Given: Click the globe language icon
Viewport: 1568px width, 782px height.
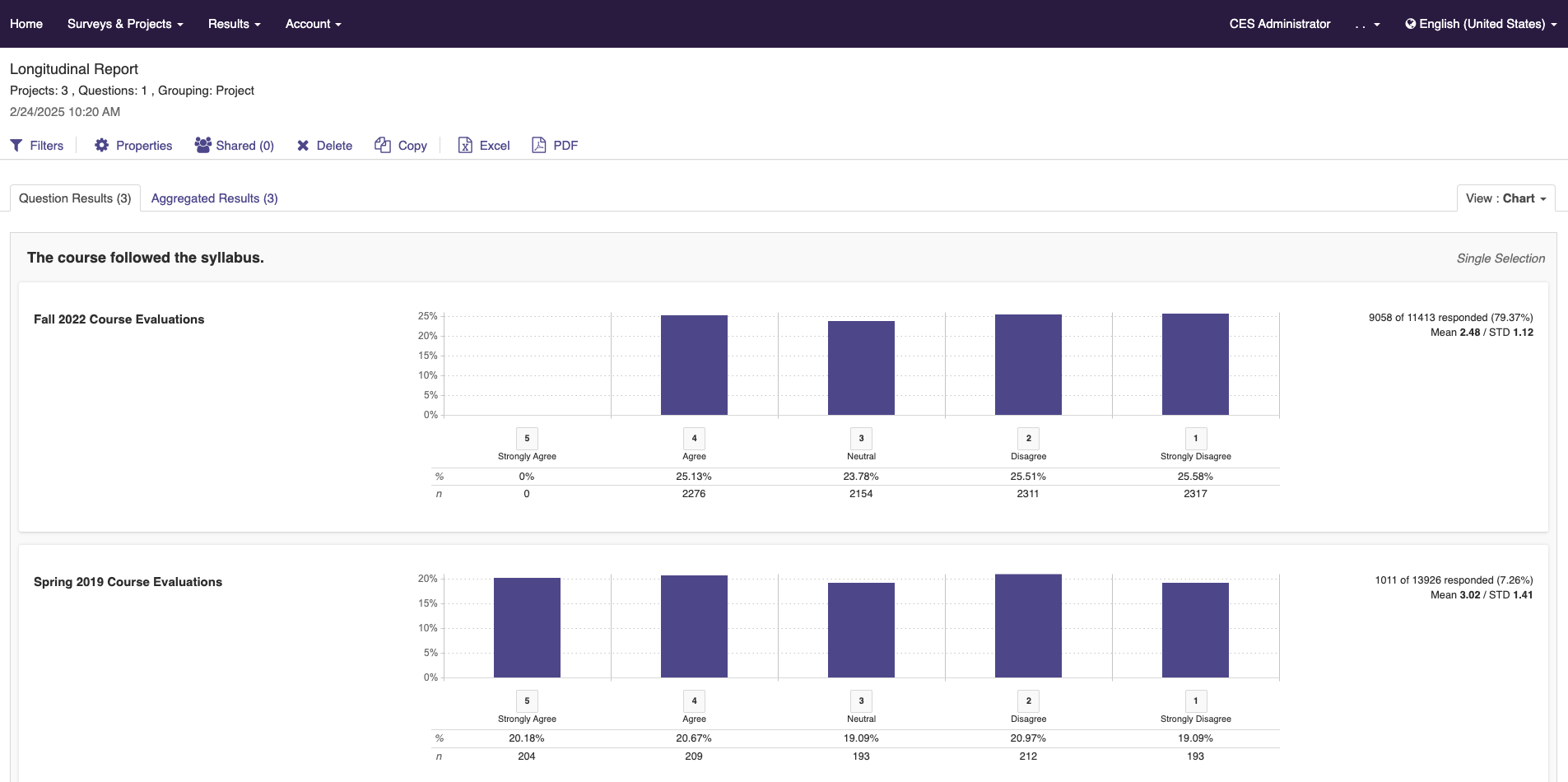Looking at the screenshot, I should [x=1410, y=24].
